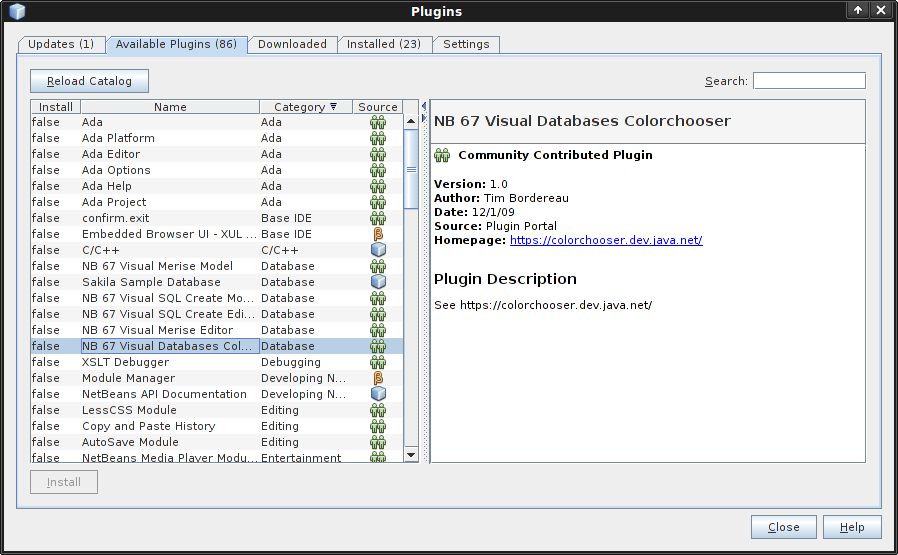This screenshot has height=555, width=898.
Task: Click the scrollbar down arrow of the plugin list
Action: point(411,455)
